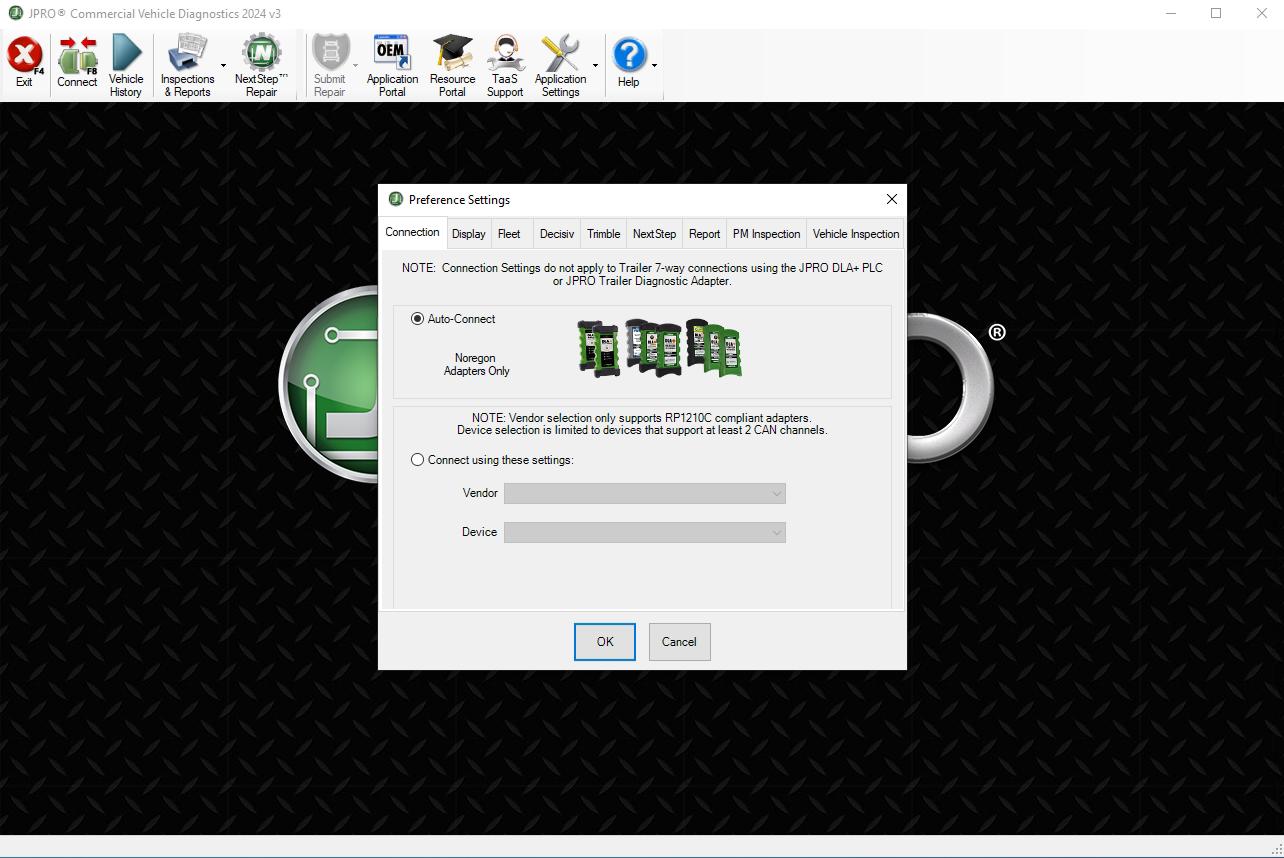Cancel the Preference Settings dialog
The width and height of the screenshot is (1284, 858).
(679, 641)
